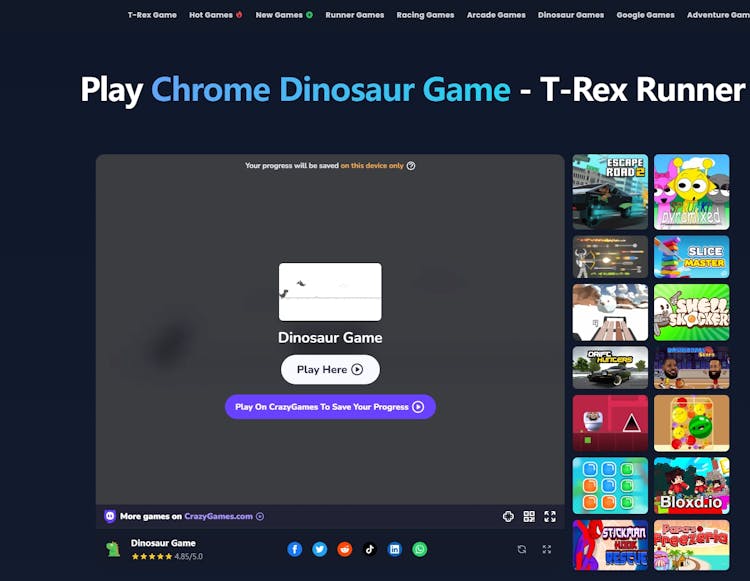Open the Sprunki Pyramixed game

692,192
